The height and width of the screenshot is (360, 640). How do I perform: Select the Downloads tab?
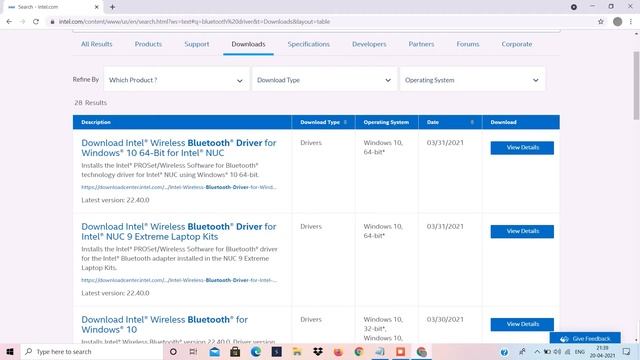pos(248,44)
